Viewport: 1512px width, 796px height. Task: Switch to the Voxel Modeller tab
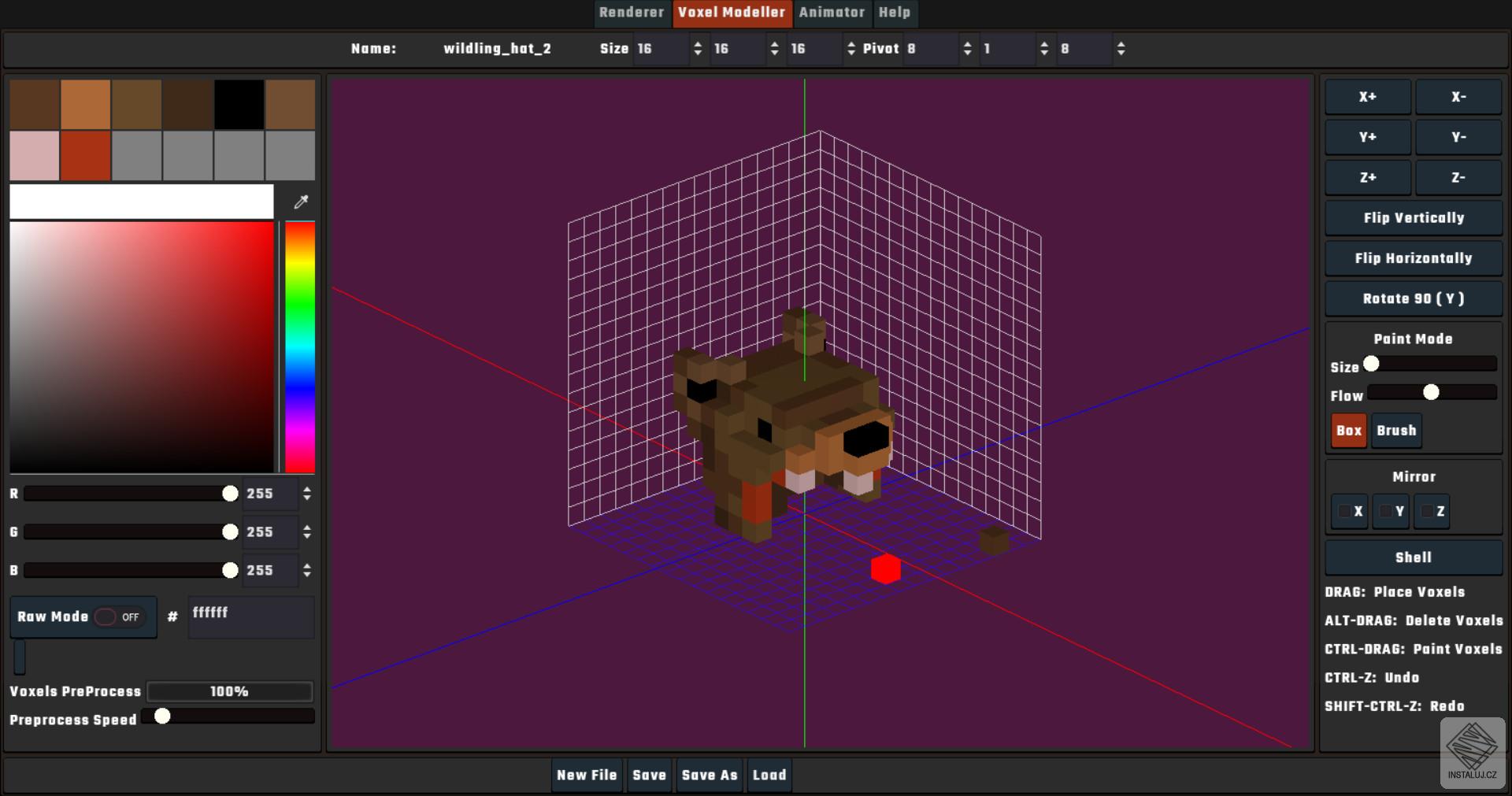(732, 13)
